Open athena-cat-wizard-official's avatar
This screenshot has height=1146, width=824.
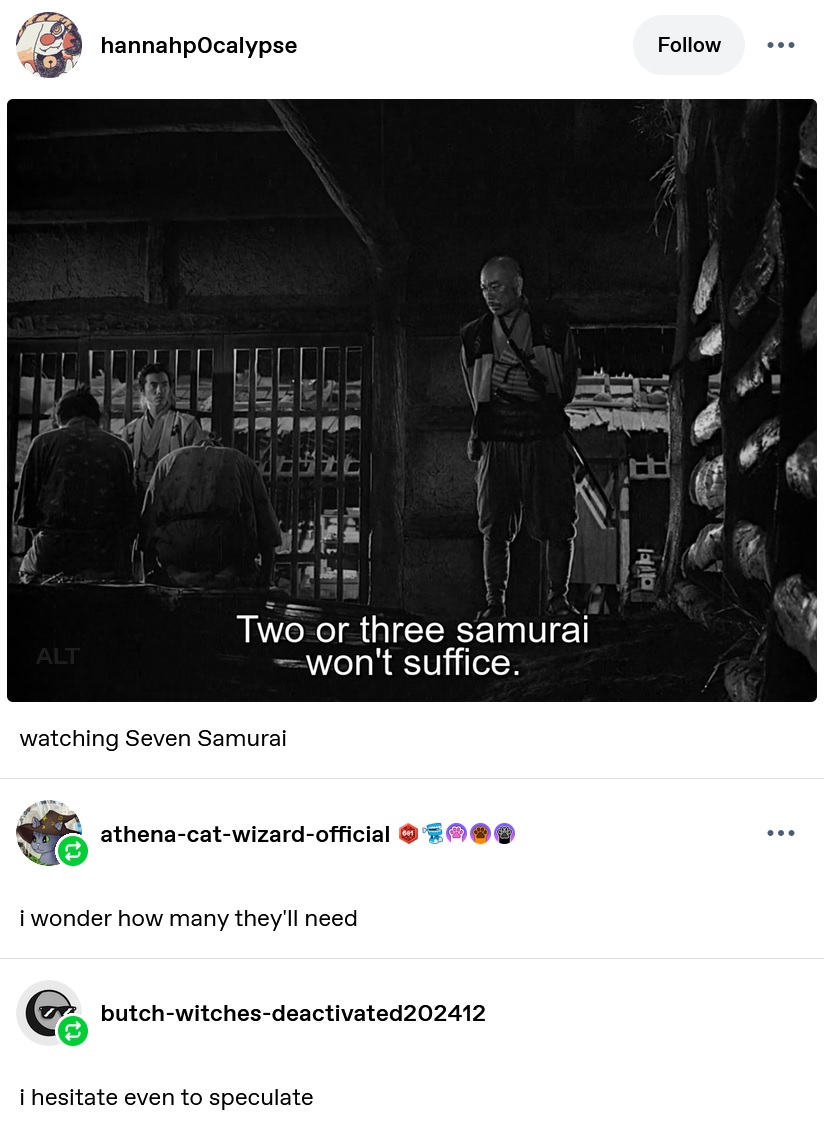(49, 833)
